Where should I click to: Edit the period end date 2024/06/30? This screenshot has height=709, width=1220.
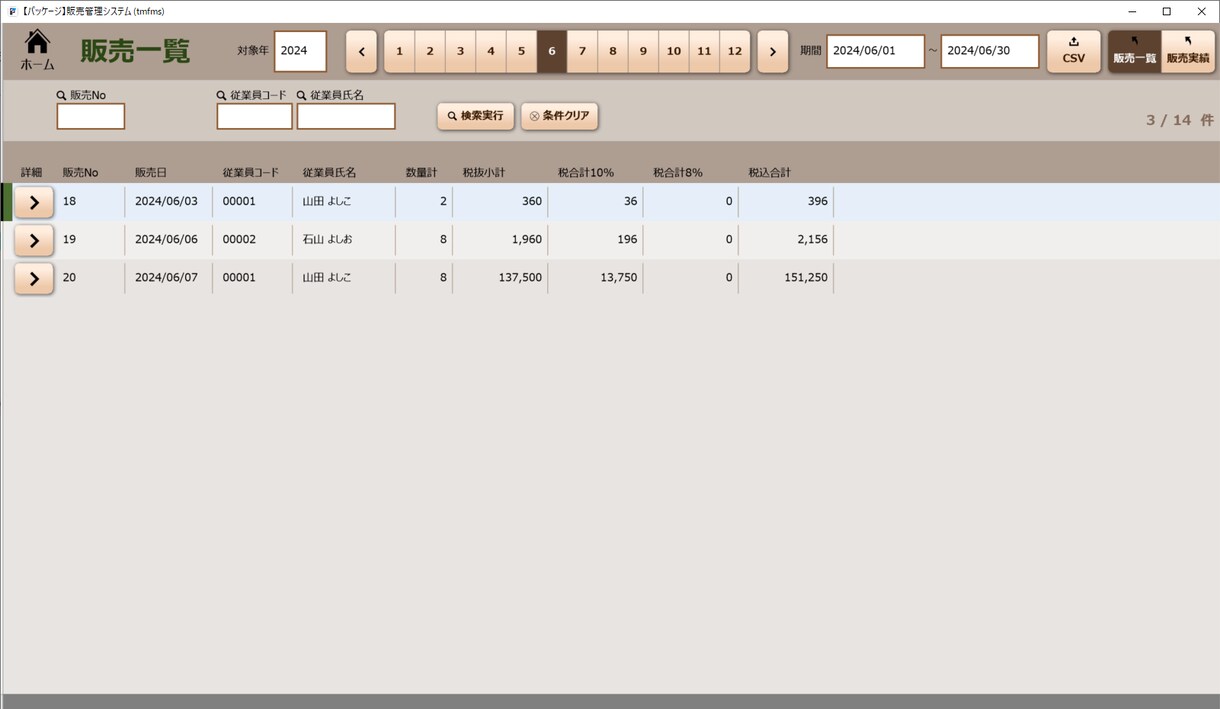(x=990, y=51)
